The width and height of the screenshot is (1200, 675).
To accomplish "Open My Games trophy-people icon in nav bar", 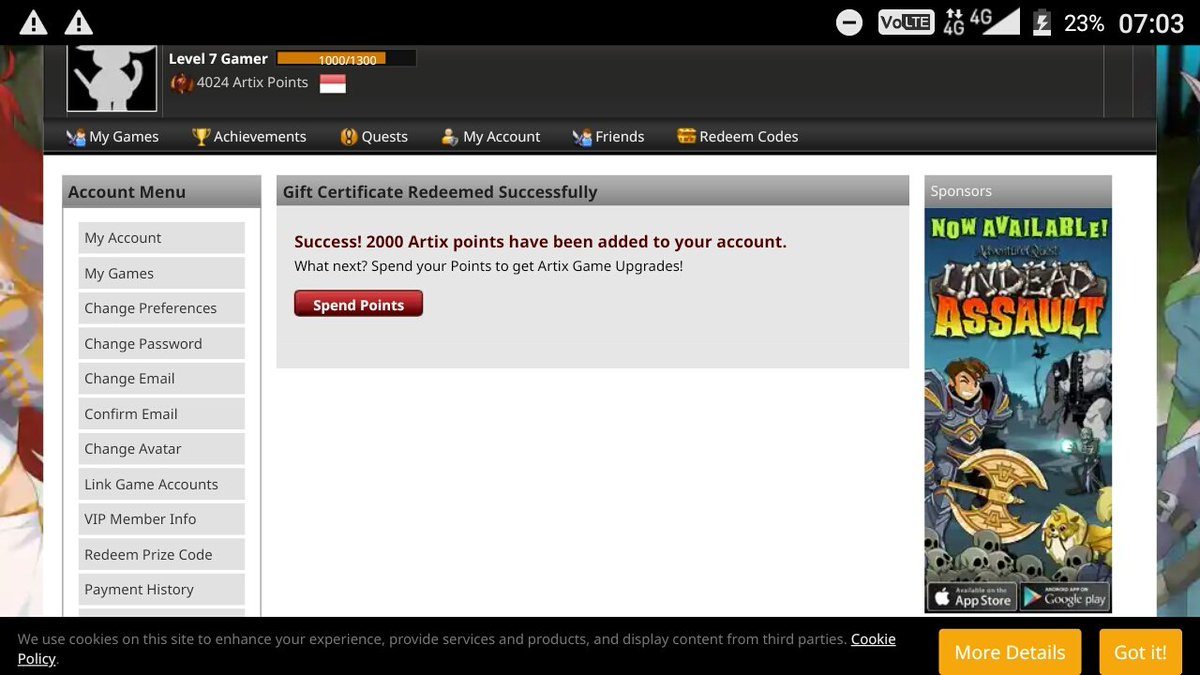I will pos(76,137).
